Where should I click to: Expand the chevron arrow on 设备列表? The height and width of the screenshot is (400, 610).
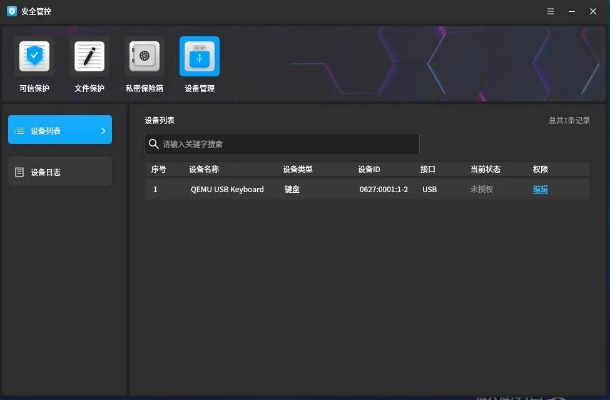tap(102, 130)
